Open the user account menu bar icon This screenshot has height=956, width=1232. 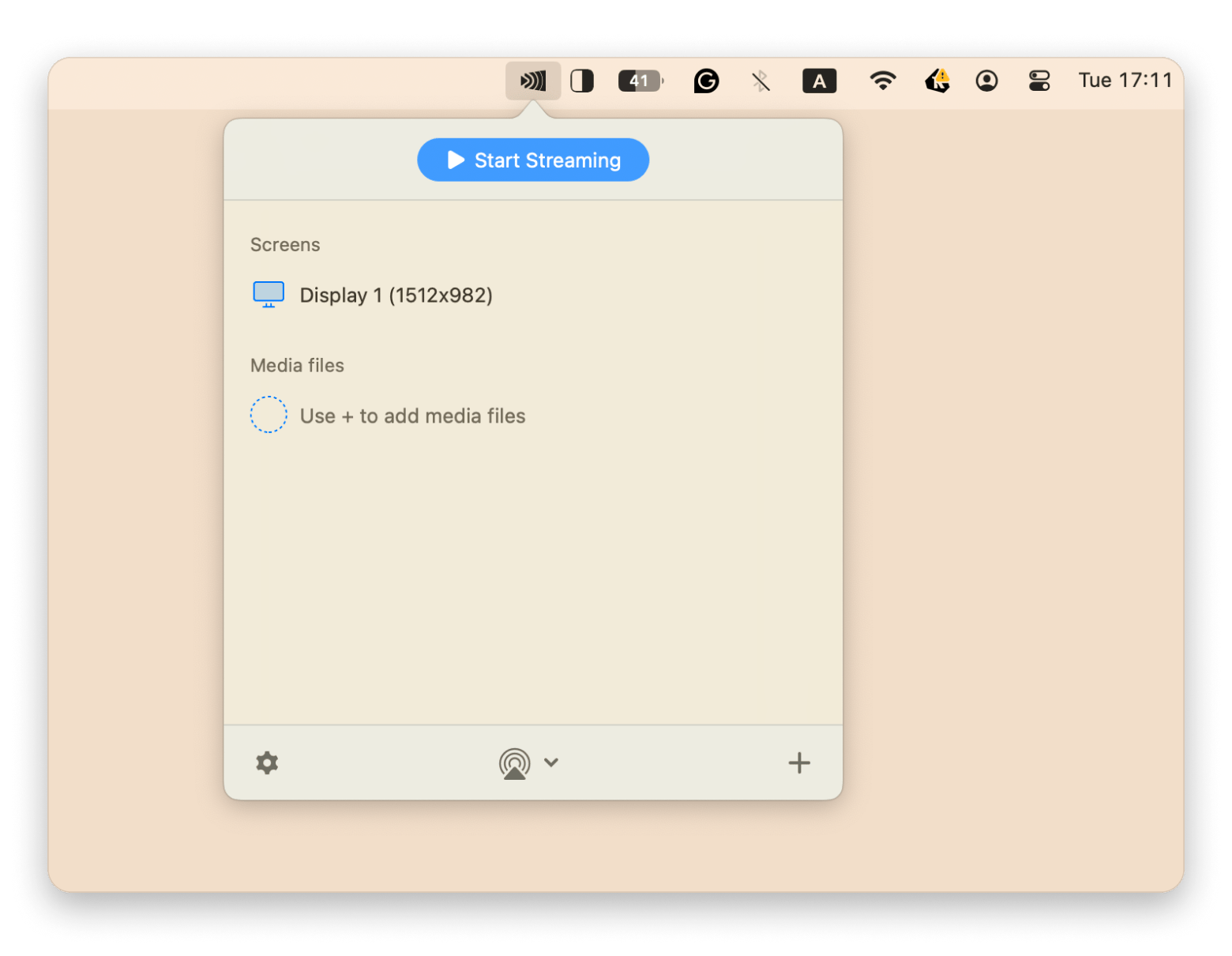click(x=986, y=81)
